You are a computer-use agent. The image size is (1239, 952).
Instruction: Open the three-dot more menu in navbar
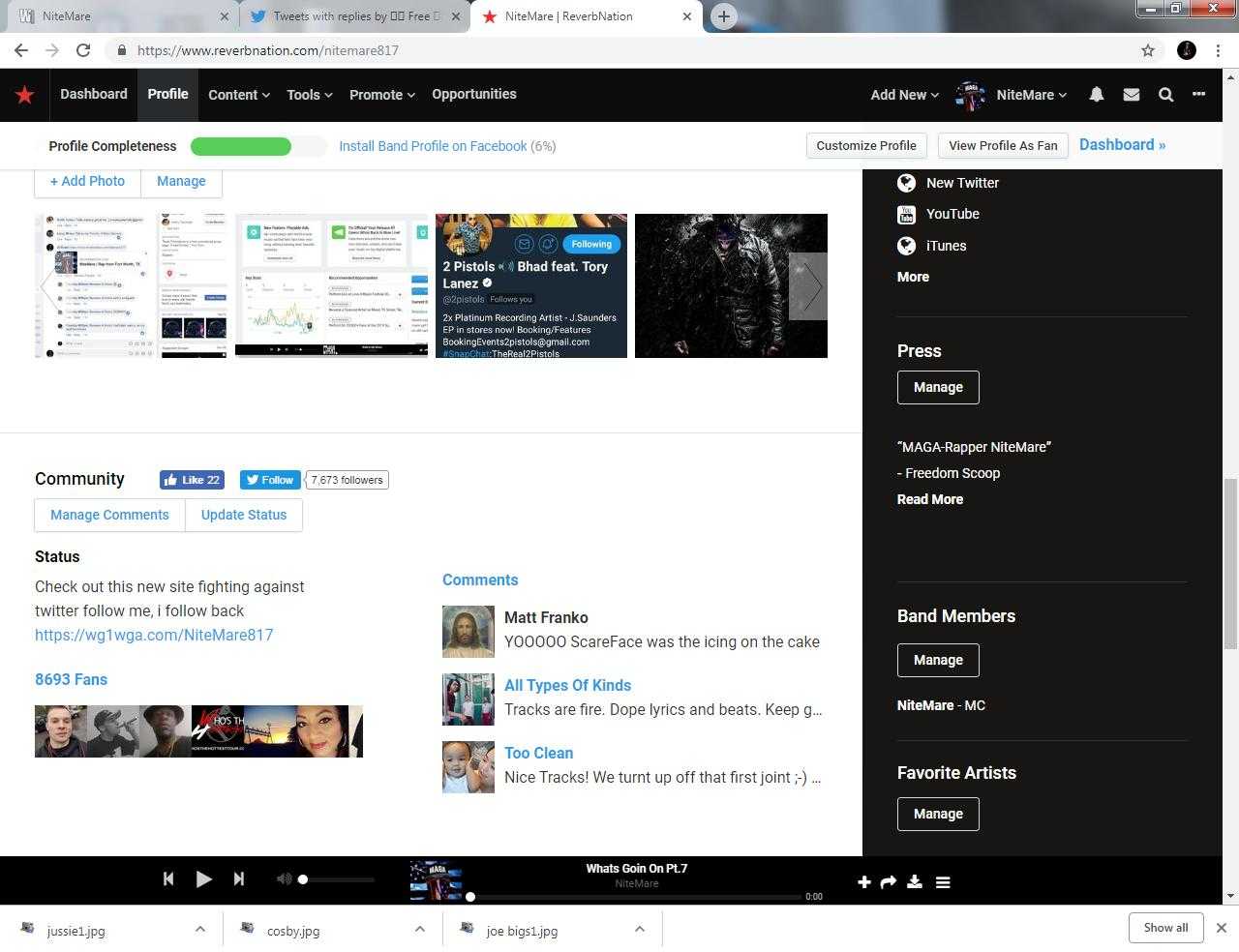click(1198, 94)
